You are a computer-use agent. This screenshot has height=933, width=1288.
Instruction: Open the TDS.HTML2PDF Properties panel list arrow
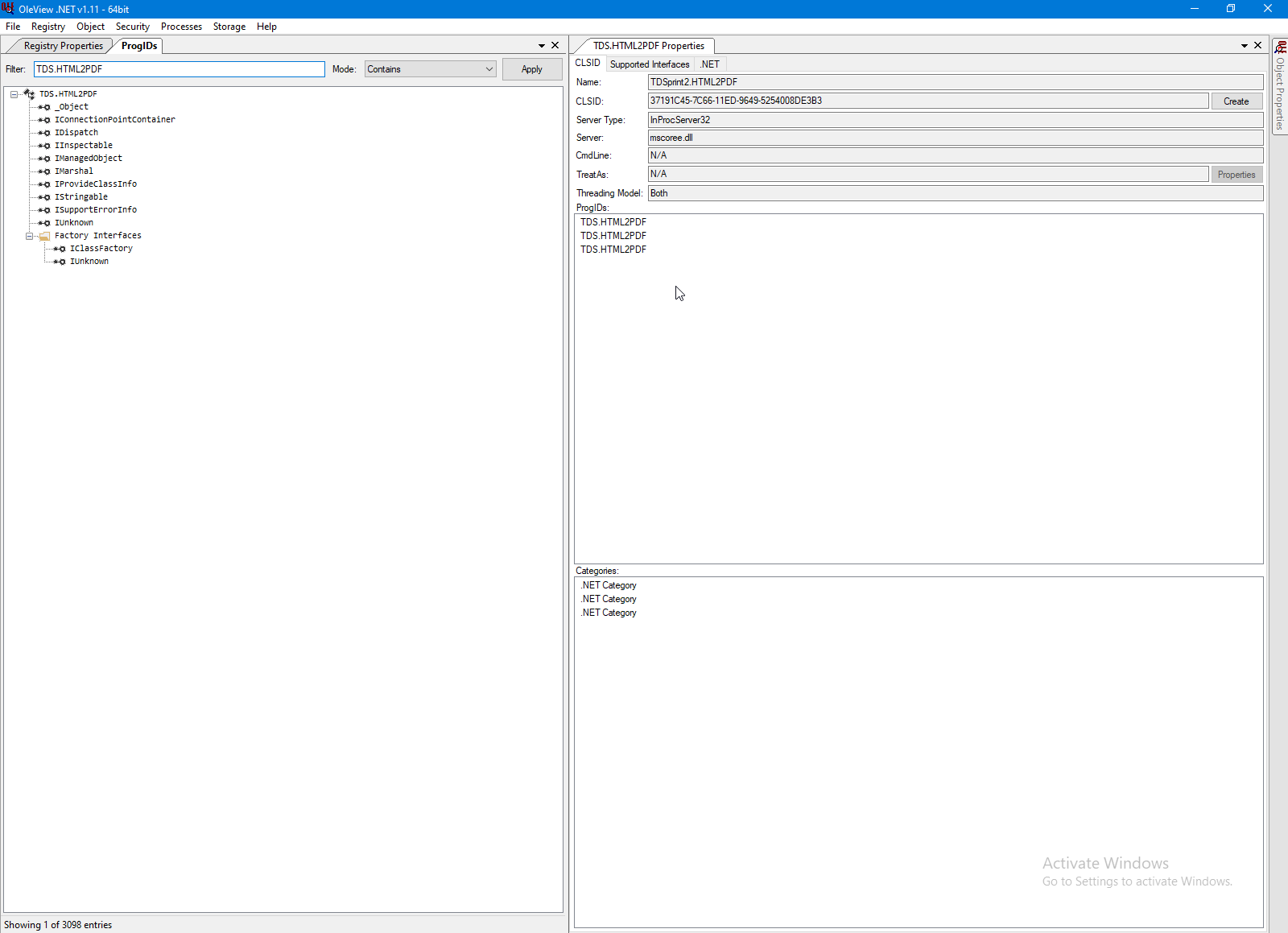point(1245,46)
